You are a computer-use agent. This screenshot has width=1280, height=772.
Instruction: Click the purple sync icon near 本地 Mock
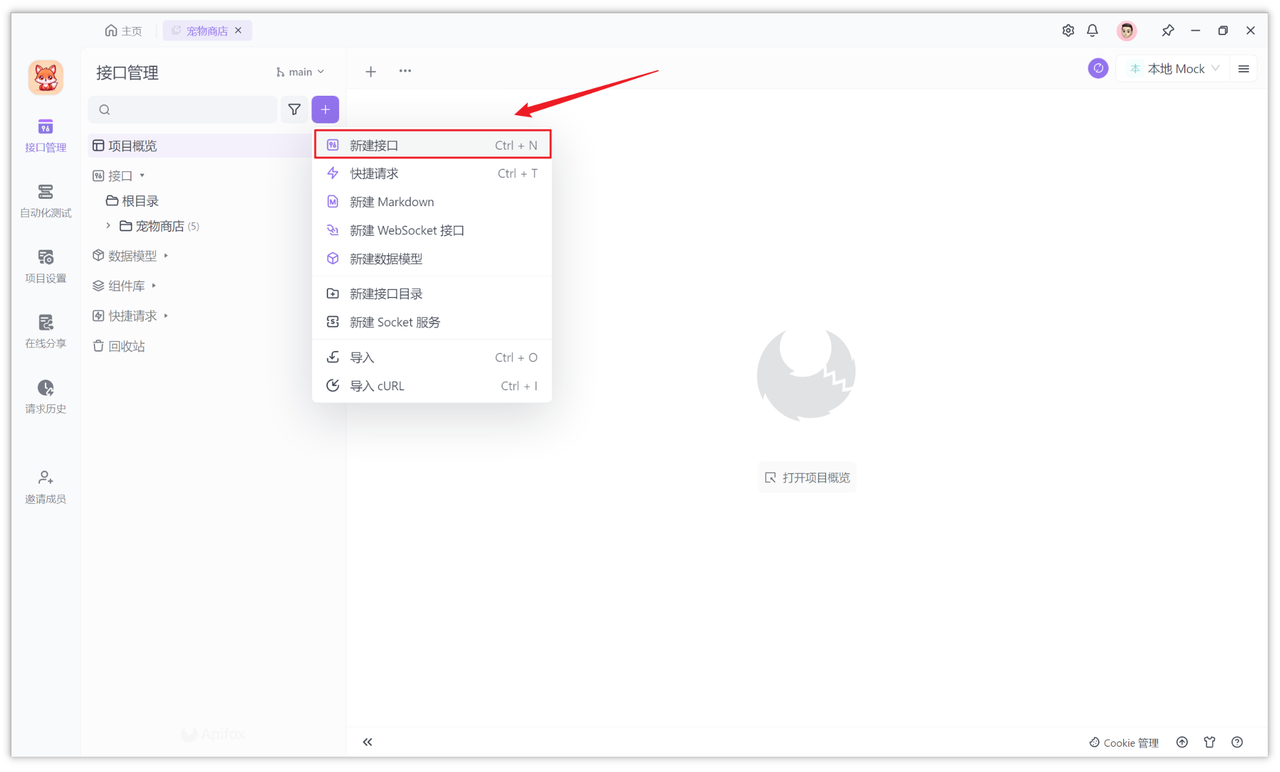(x=1097, y=68)
